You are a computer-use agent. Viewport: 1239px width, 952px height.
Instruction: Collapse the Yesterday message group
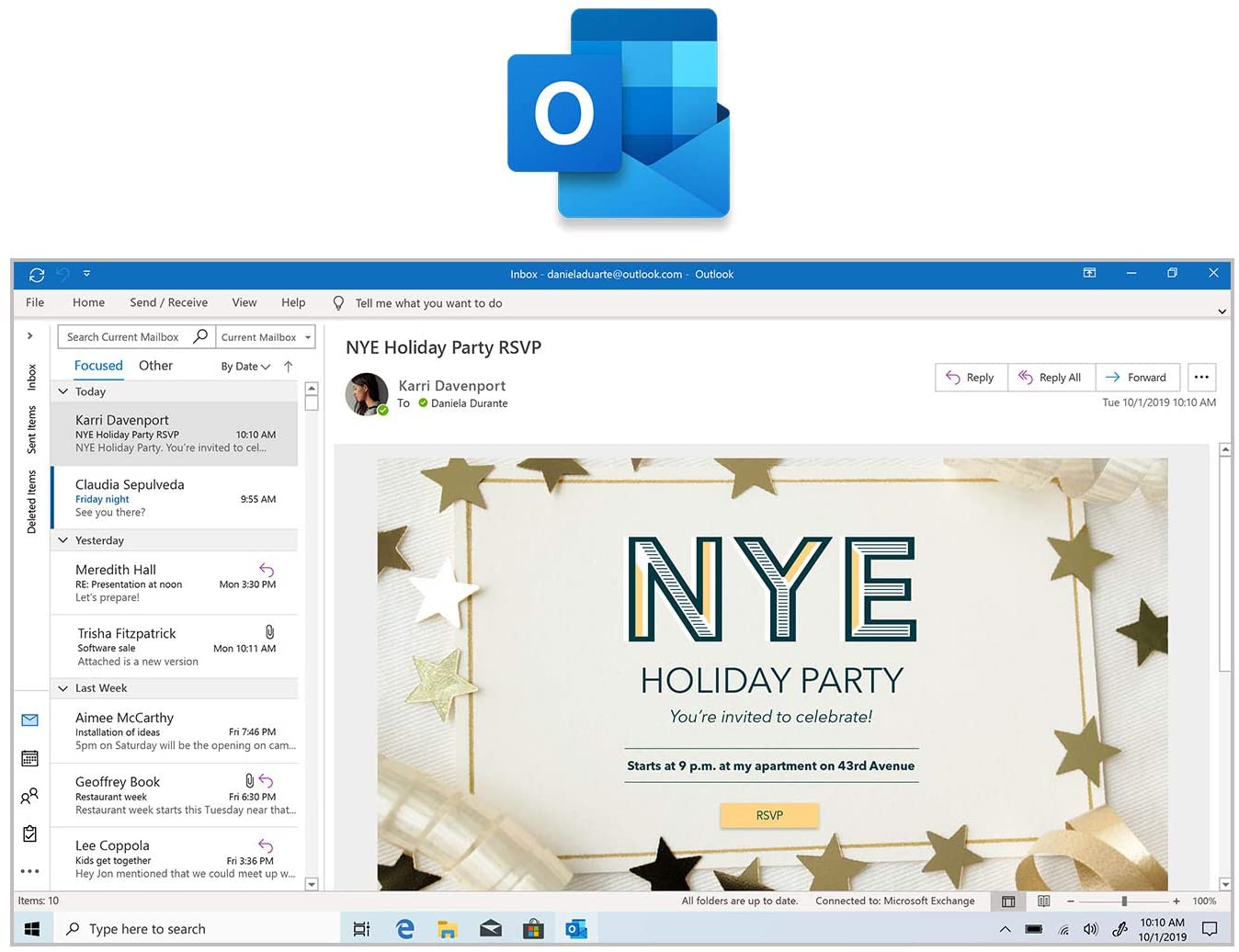[63, 540]
